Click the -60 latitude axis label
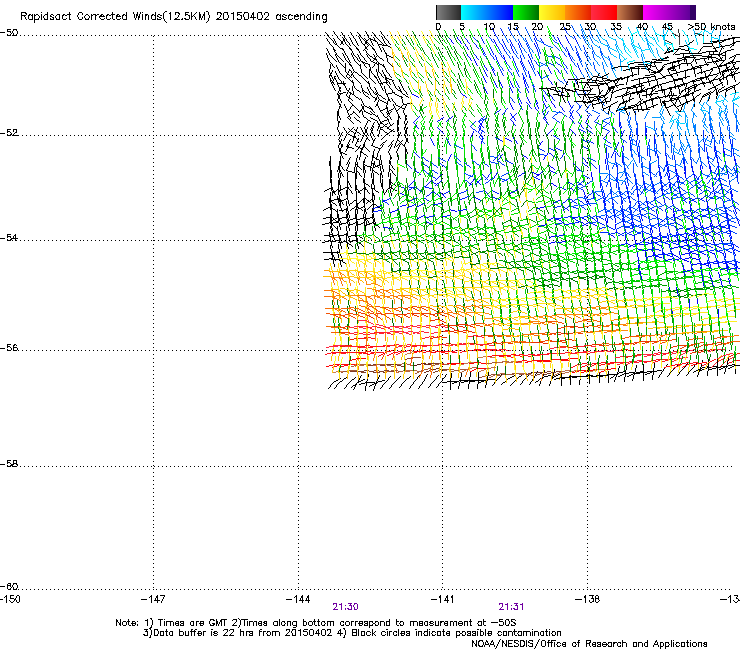Viewport: 740px width, 650px height. 9,587
